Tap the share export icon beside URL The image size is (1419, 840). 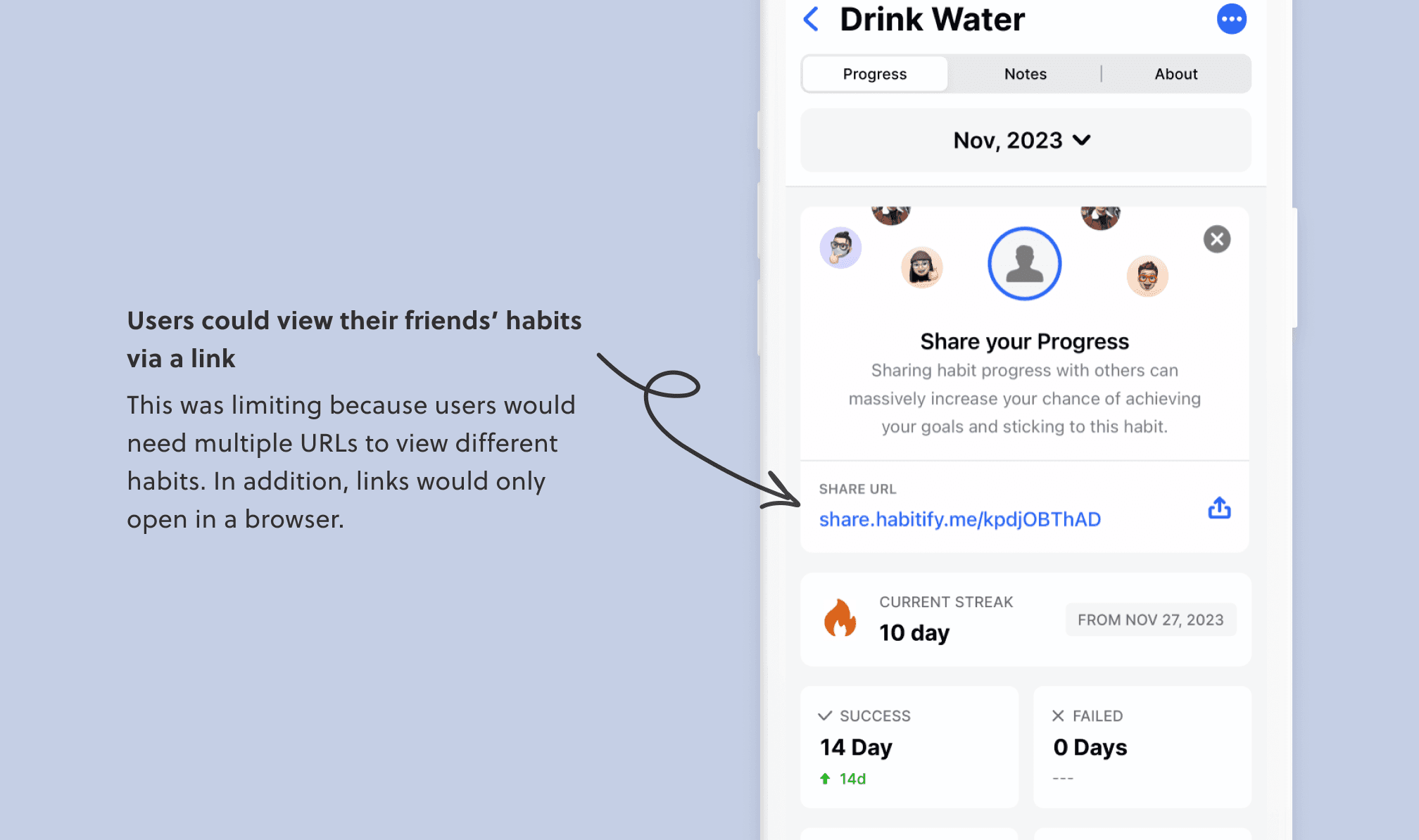(x=1219, y=508)
